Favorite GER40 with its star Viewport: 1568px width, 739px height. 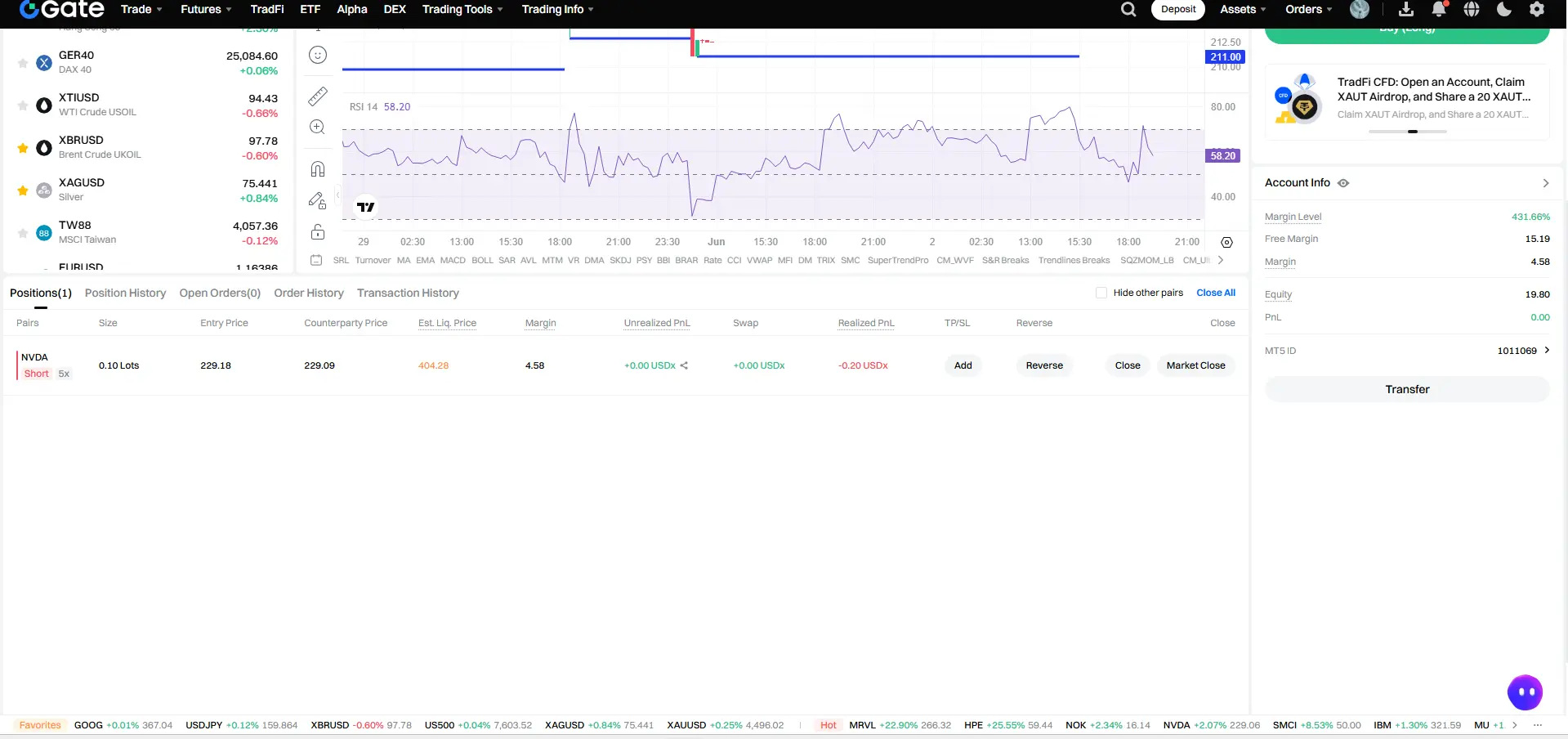23,63
